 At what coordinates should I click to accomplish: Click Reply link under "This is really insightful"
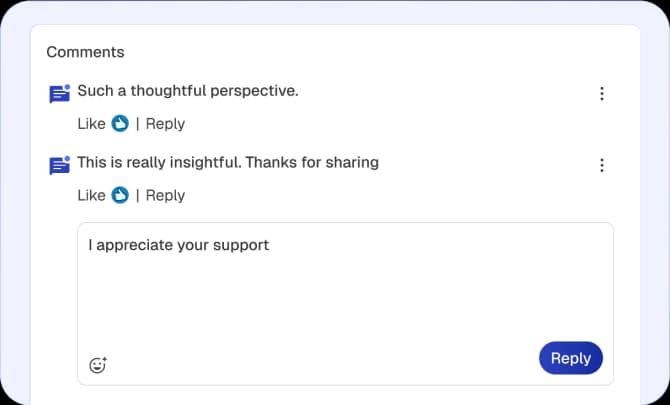[165, 195]
